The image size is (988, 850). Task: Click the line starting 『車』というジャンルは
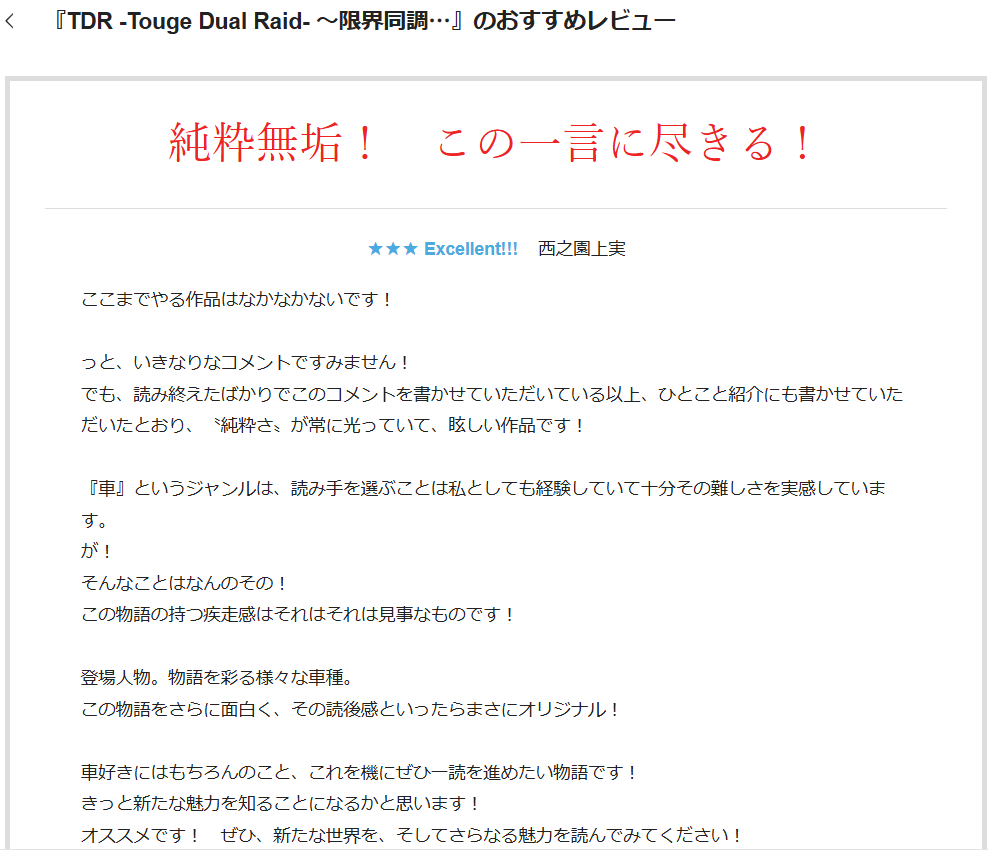483,488
